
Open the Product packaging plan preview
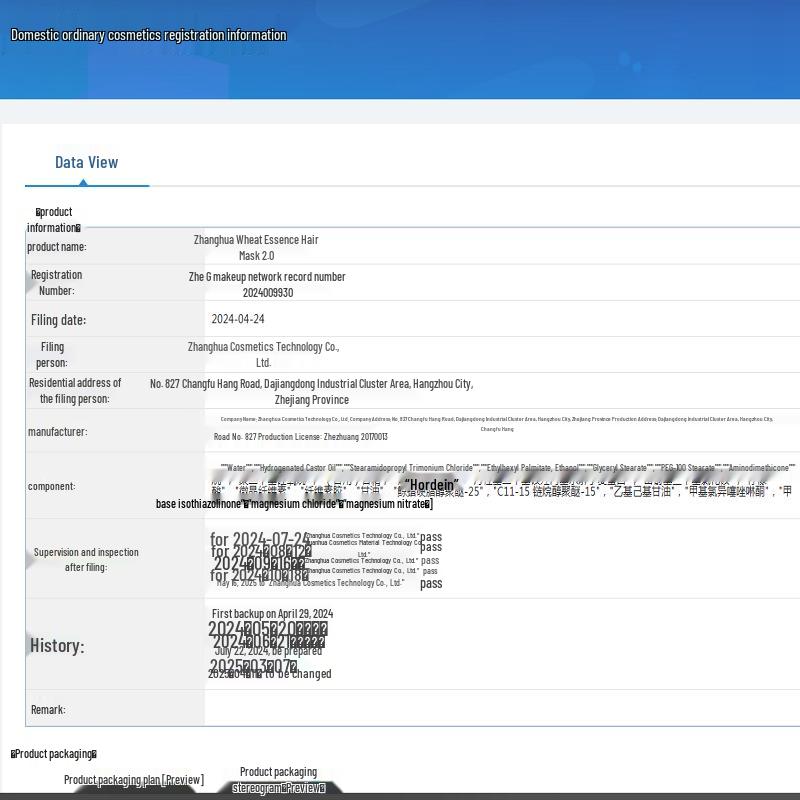click(133, 780)
